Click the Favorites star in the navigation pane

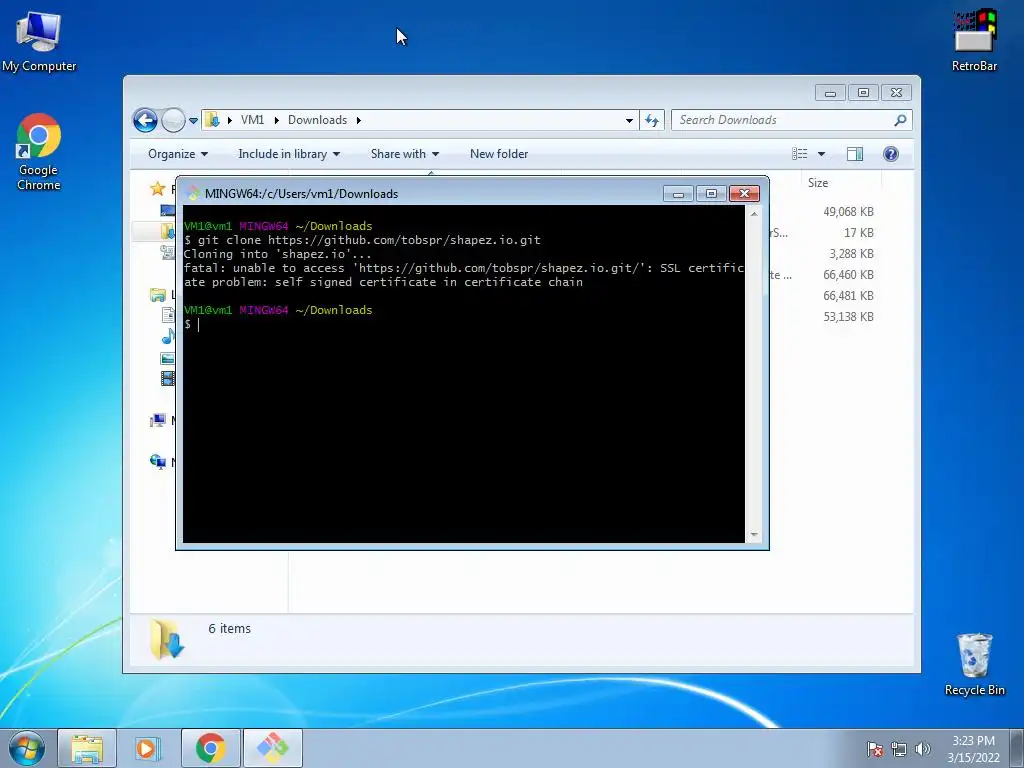pos(157,189)
